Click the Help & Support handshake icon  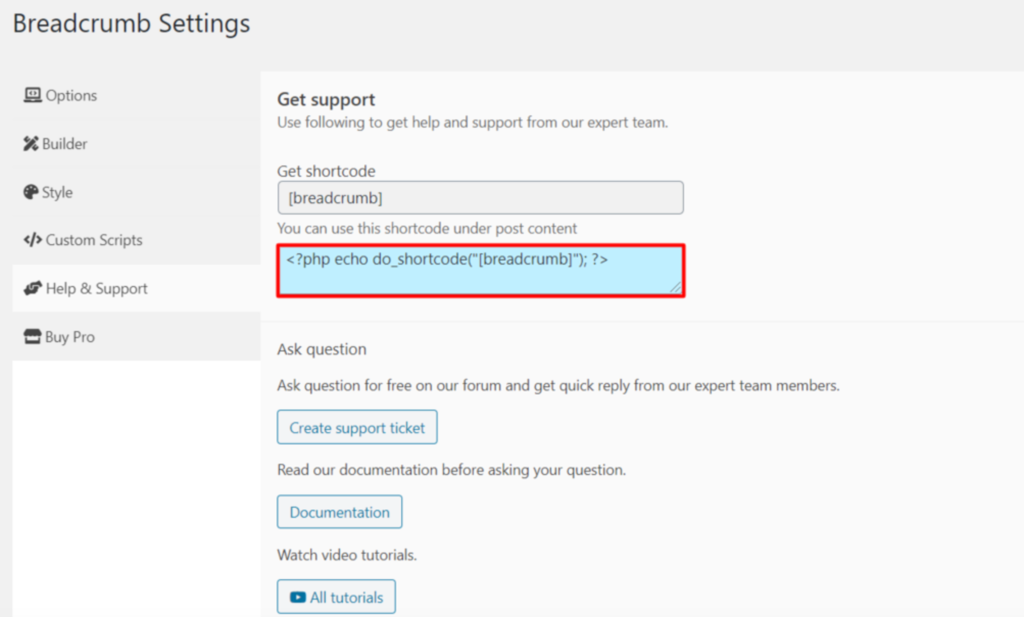click(x=33, y=289)
